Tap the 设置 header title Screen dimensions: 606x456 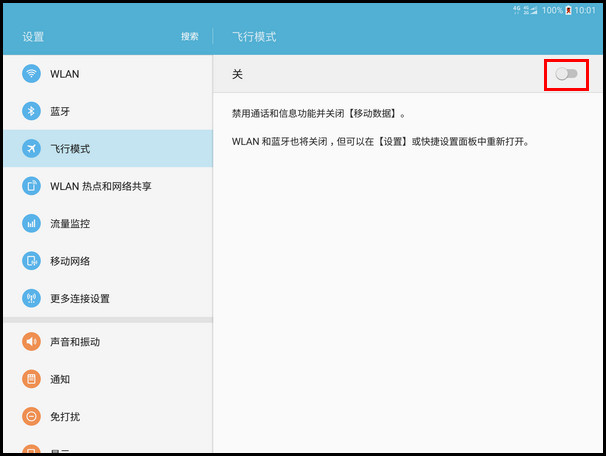click(33, 37)
